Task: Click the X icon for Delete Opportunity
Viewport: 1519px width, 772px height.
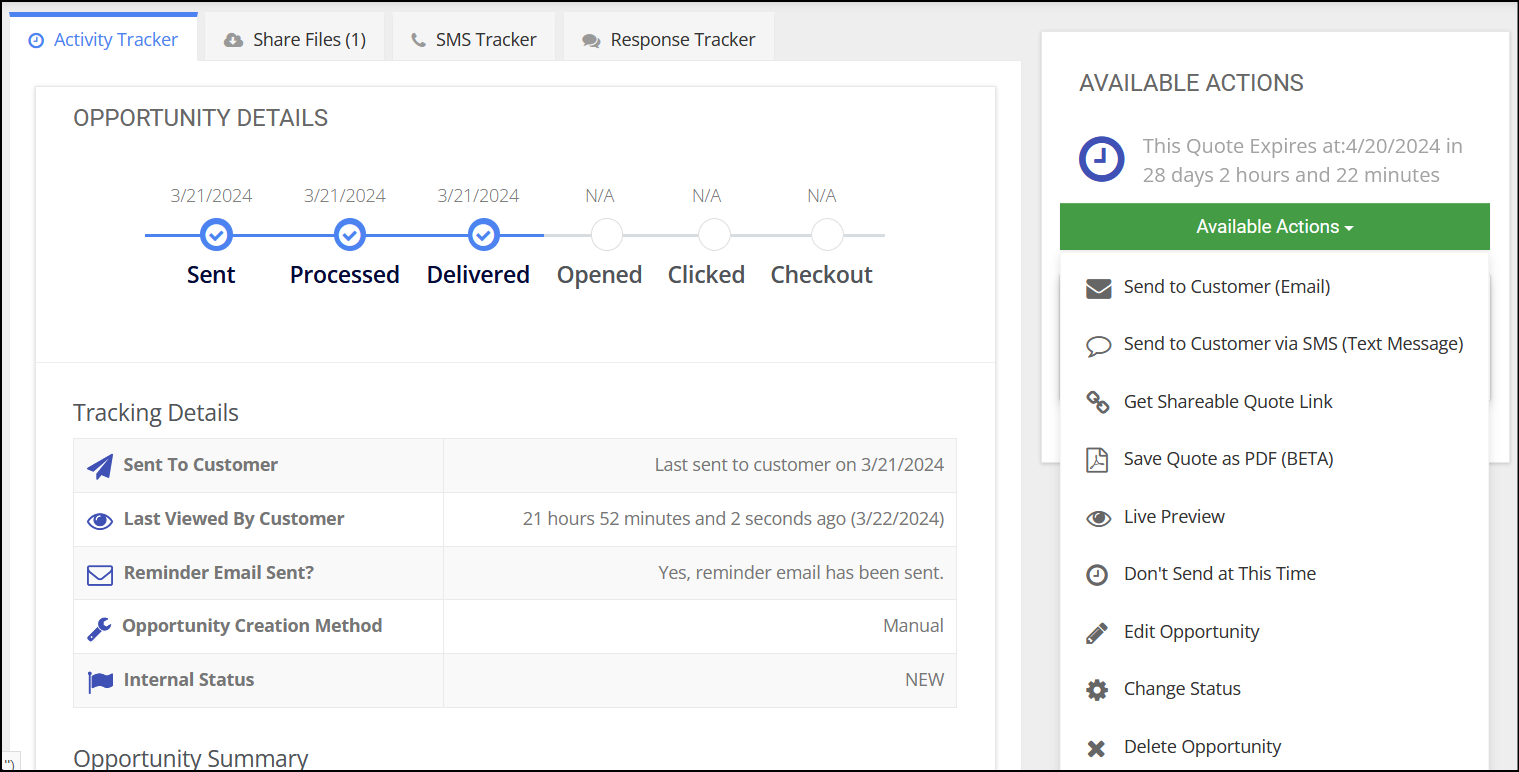Action: tap(1097, 748)
